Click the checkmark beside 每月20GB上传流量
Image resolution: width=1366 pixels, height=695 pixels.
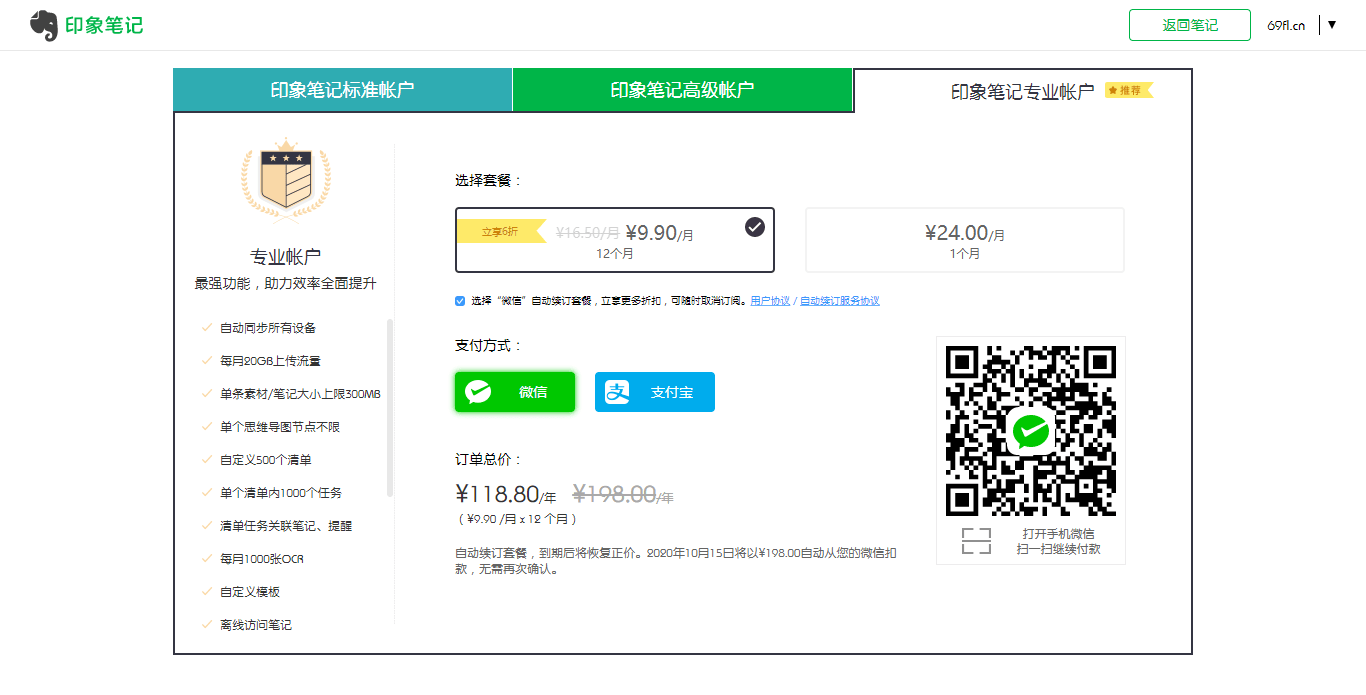206,360
